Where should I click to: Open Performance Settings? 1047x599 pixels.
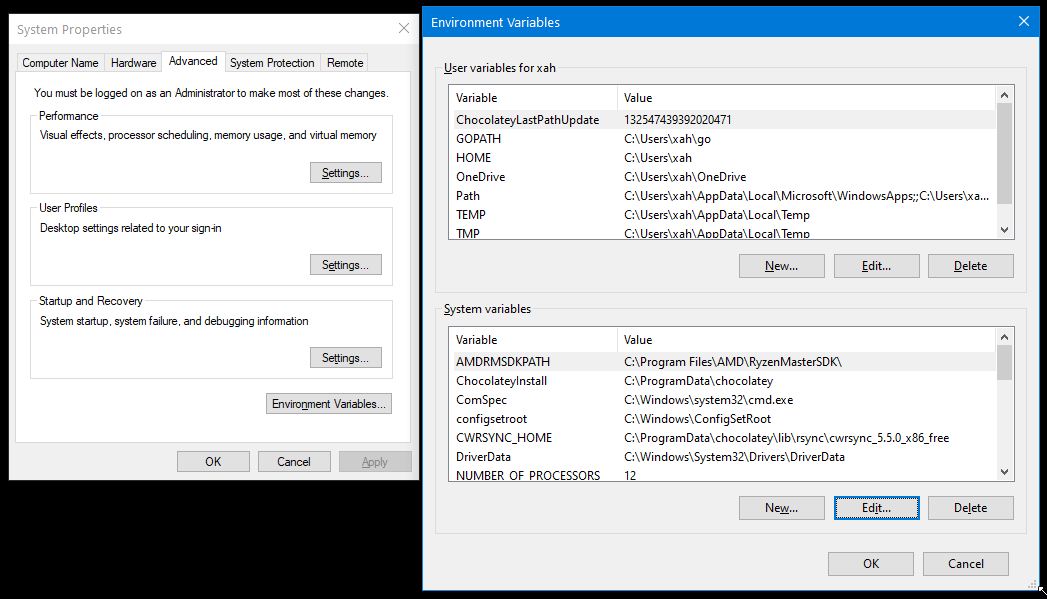[x=345, y=172]
